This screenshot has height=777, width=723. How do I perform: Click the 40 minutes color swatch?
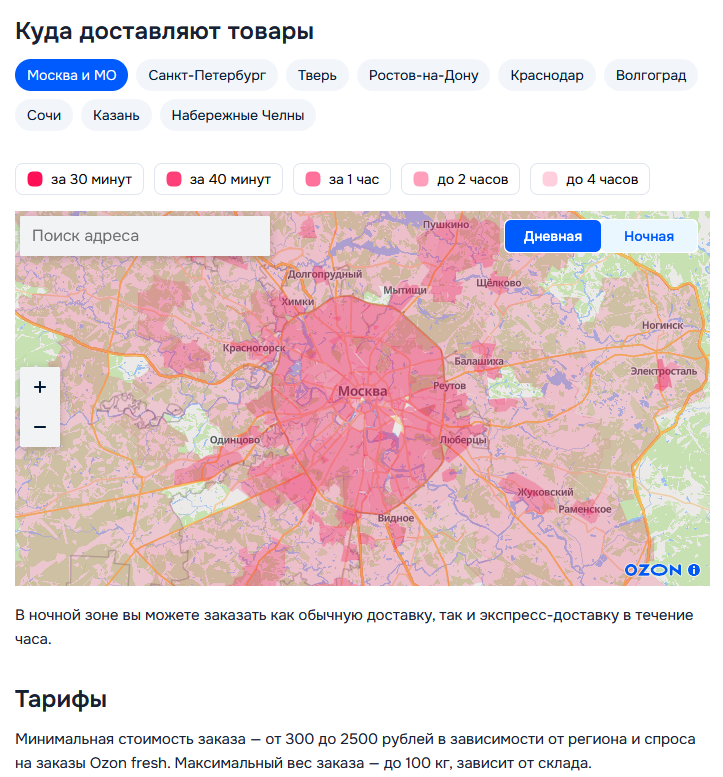[x=174, y=179]
